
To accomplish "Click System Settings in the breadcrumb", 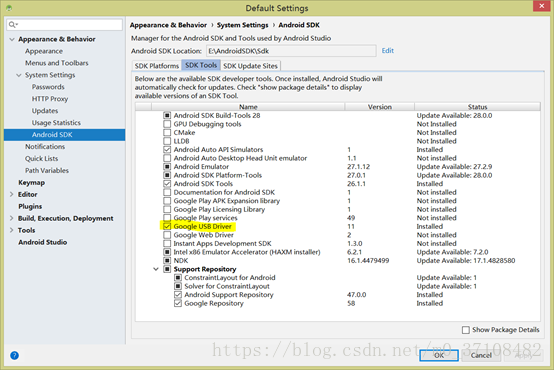I will [x=242, y=25].
